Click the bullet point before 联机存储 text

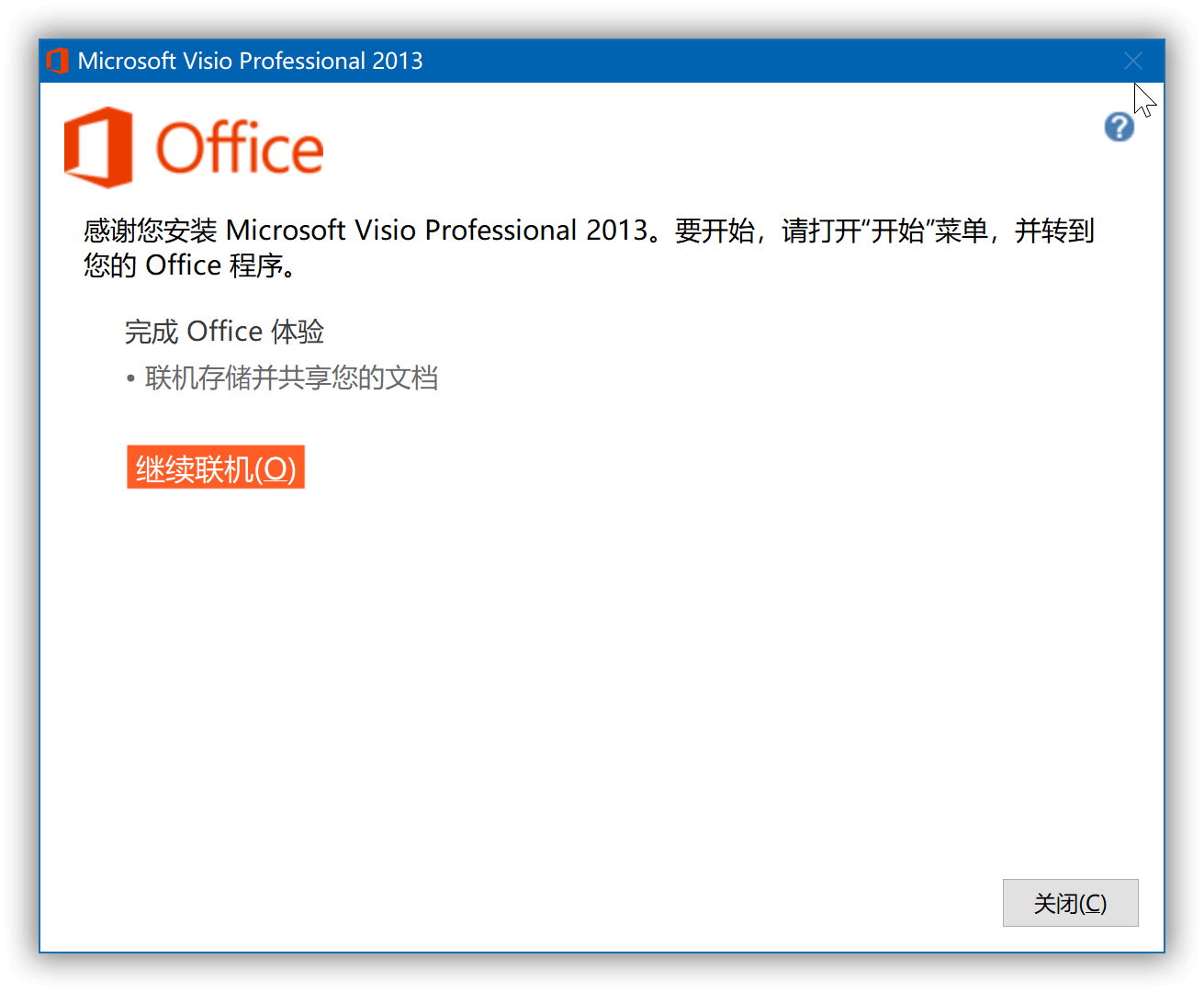pyautogui.click(x=131, y=378)
